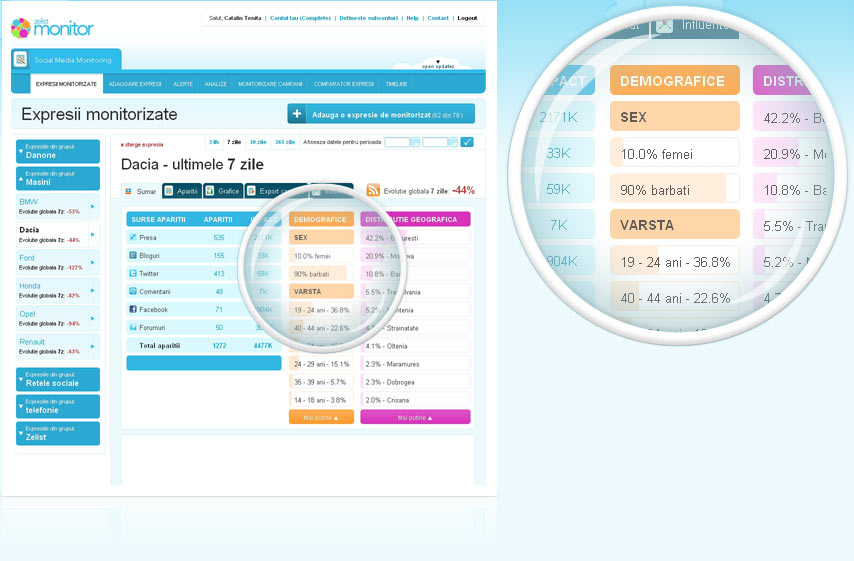Click Adauga o expresie de monitorizat button

coord(381,114)
